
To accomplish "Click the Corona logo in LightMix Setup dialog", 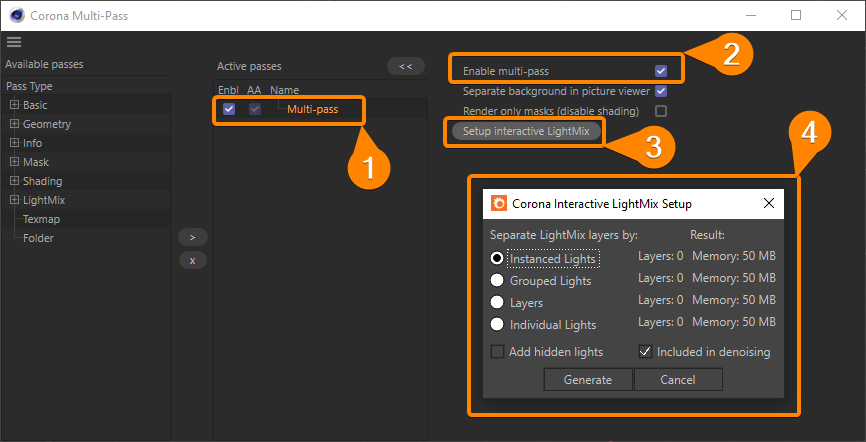I will click(499, 203).
